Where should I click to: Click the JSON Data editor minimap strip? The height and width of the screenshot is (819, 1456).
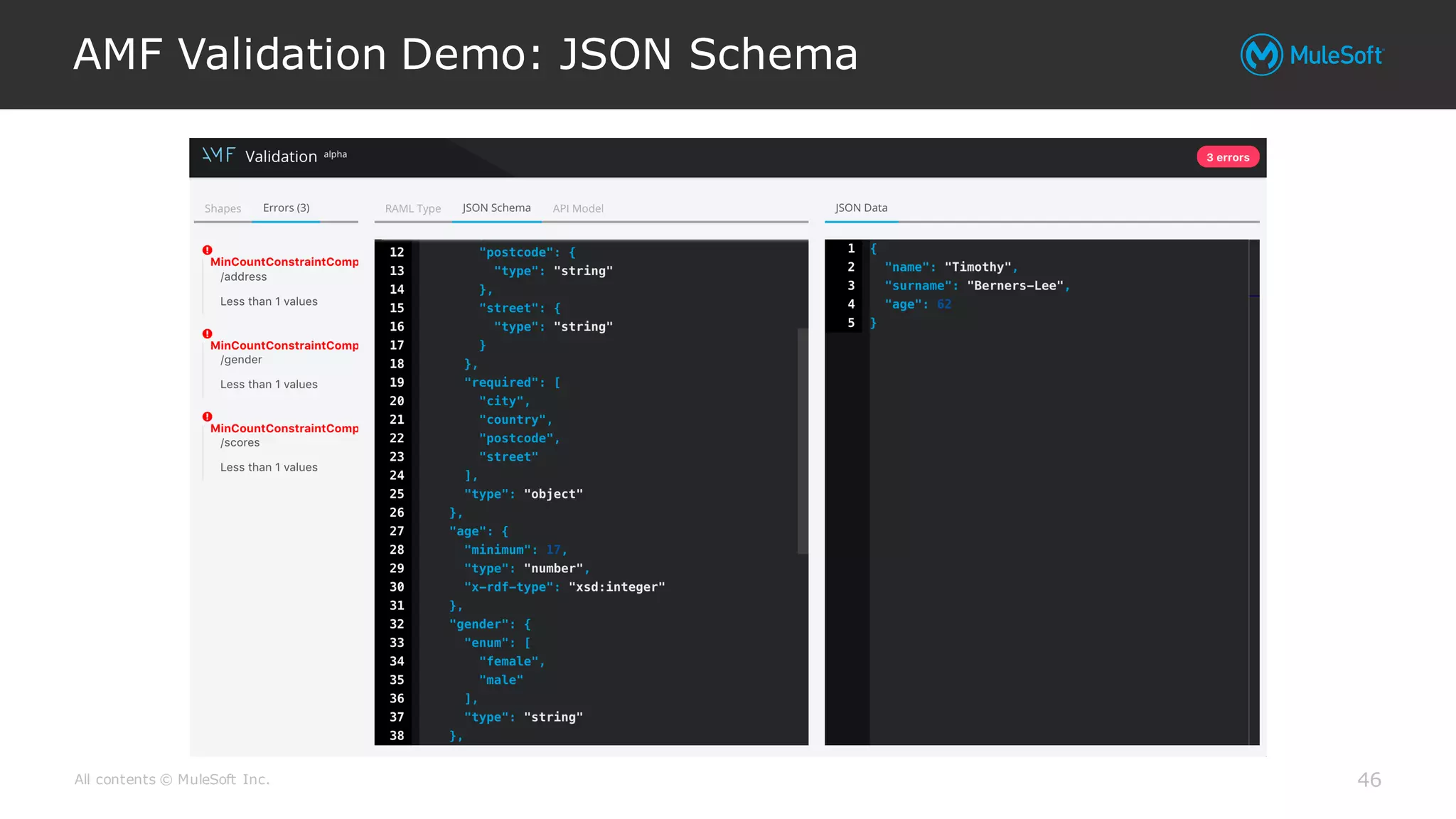1254,492
